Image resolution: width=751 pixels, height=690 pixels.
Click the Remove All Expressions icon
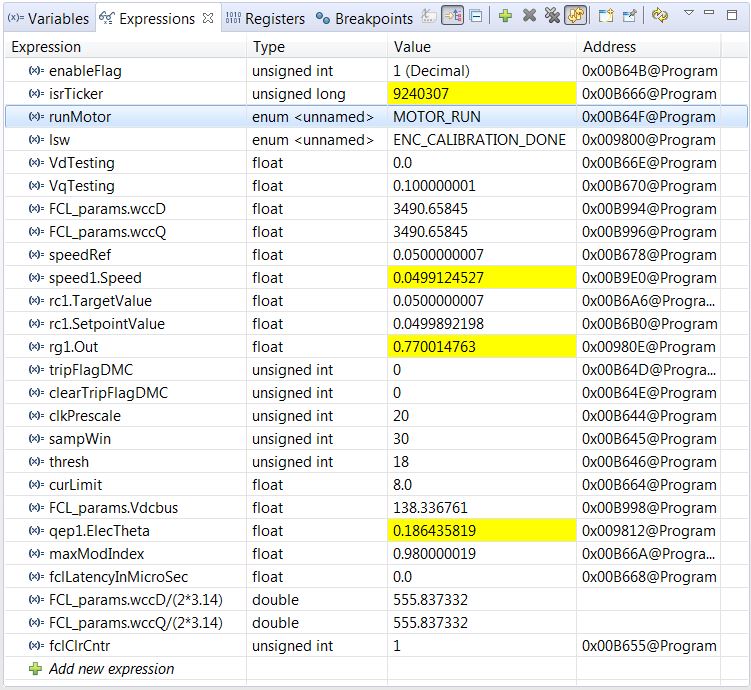click(551, 17)
